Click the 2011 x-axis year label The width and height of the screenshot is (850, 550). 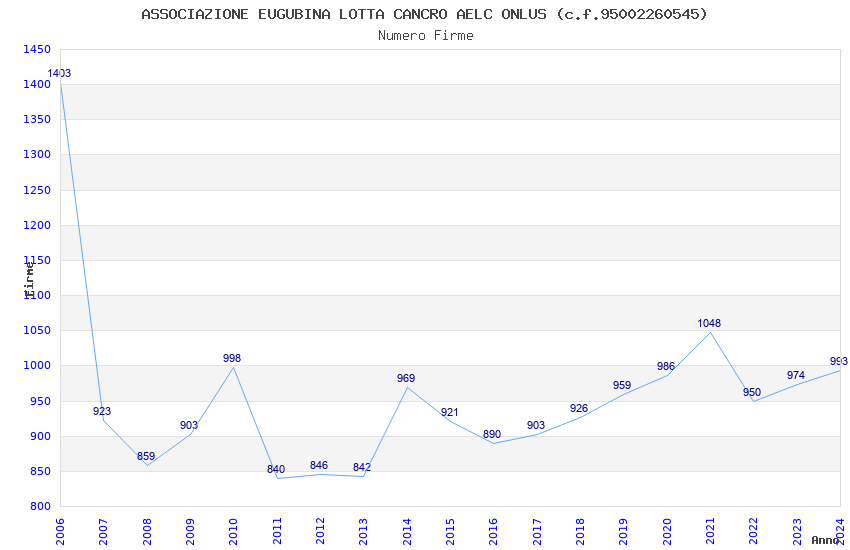(276, 532)
